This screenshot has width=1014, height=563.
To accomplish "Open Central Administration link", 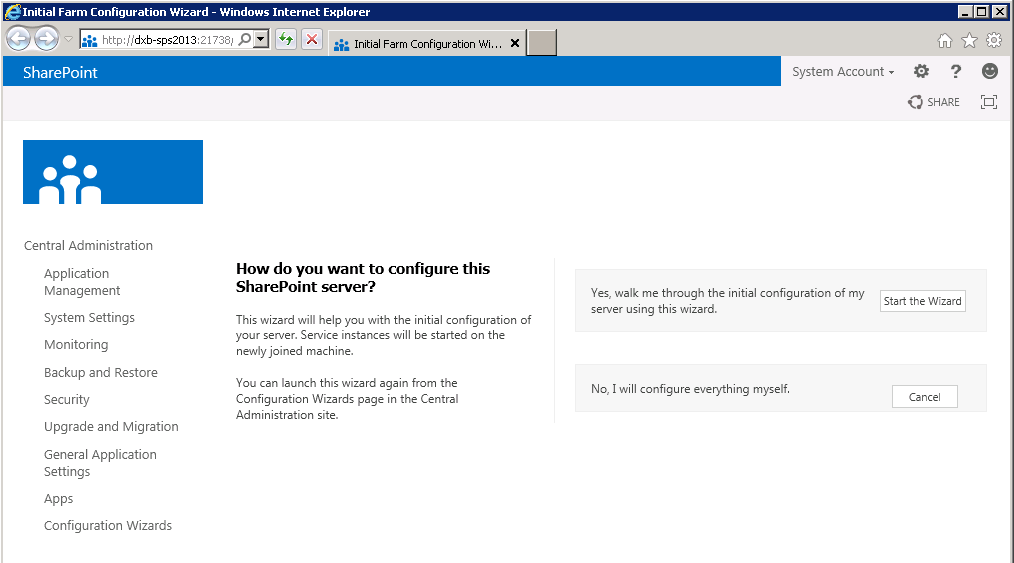I will [89, 246].
